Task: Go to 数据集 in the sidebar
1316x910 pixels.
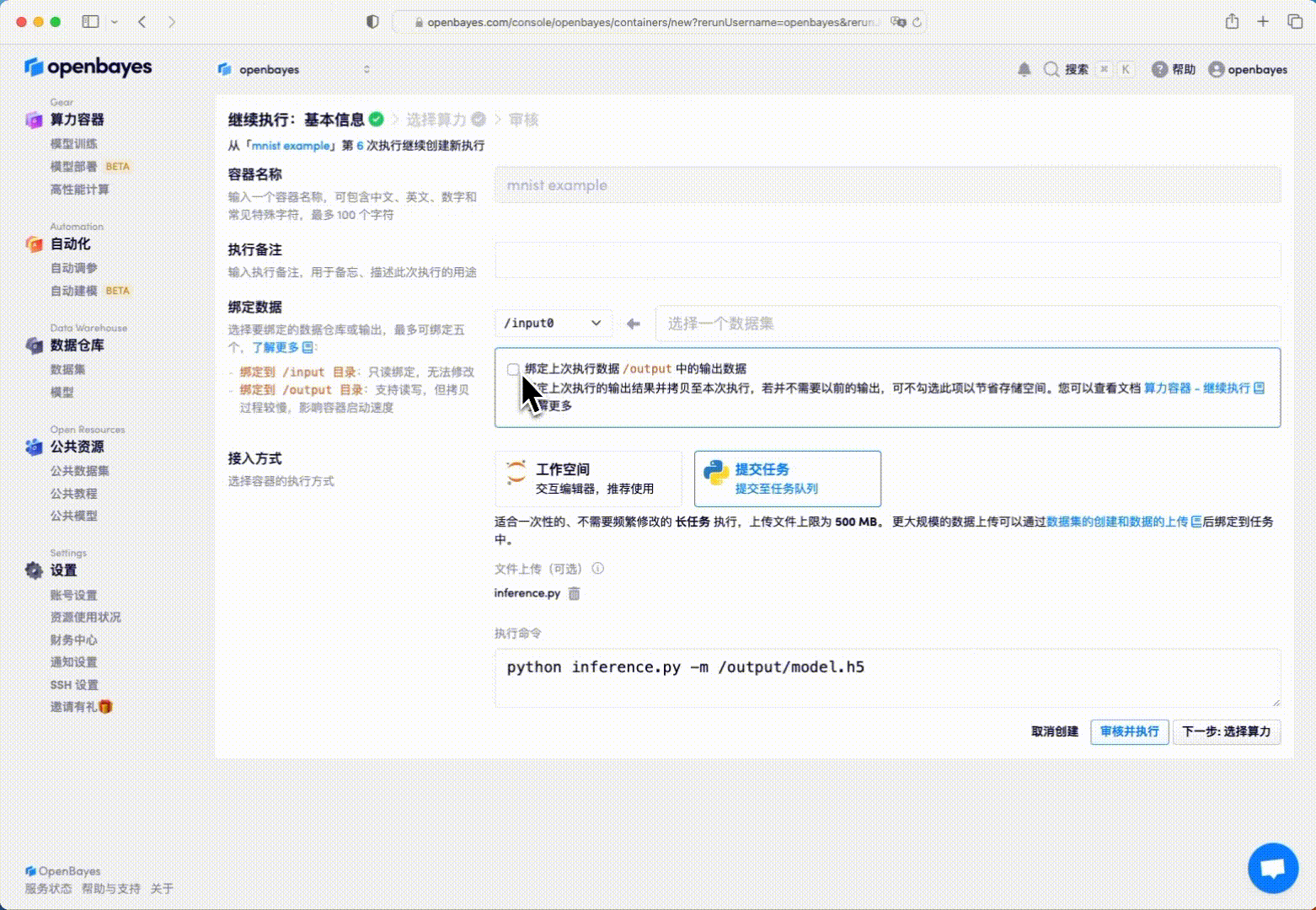Action: coord(68,369)
